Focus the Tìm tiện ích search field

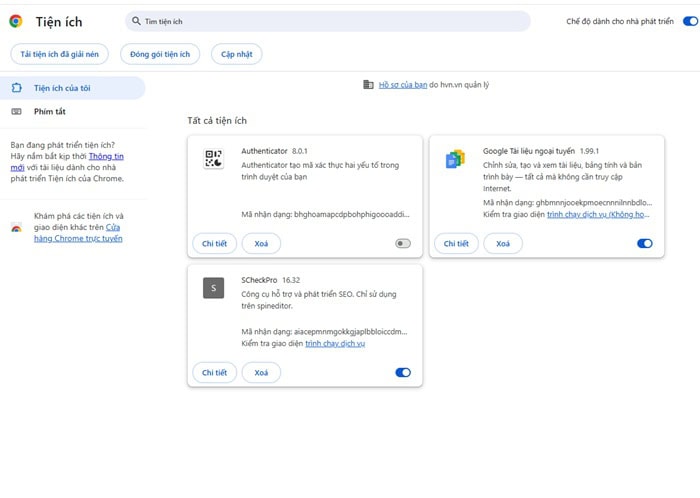pyautogui.click(x=330, y=21)
